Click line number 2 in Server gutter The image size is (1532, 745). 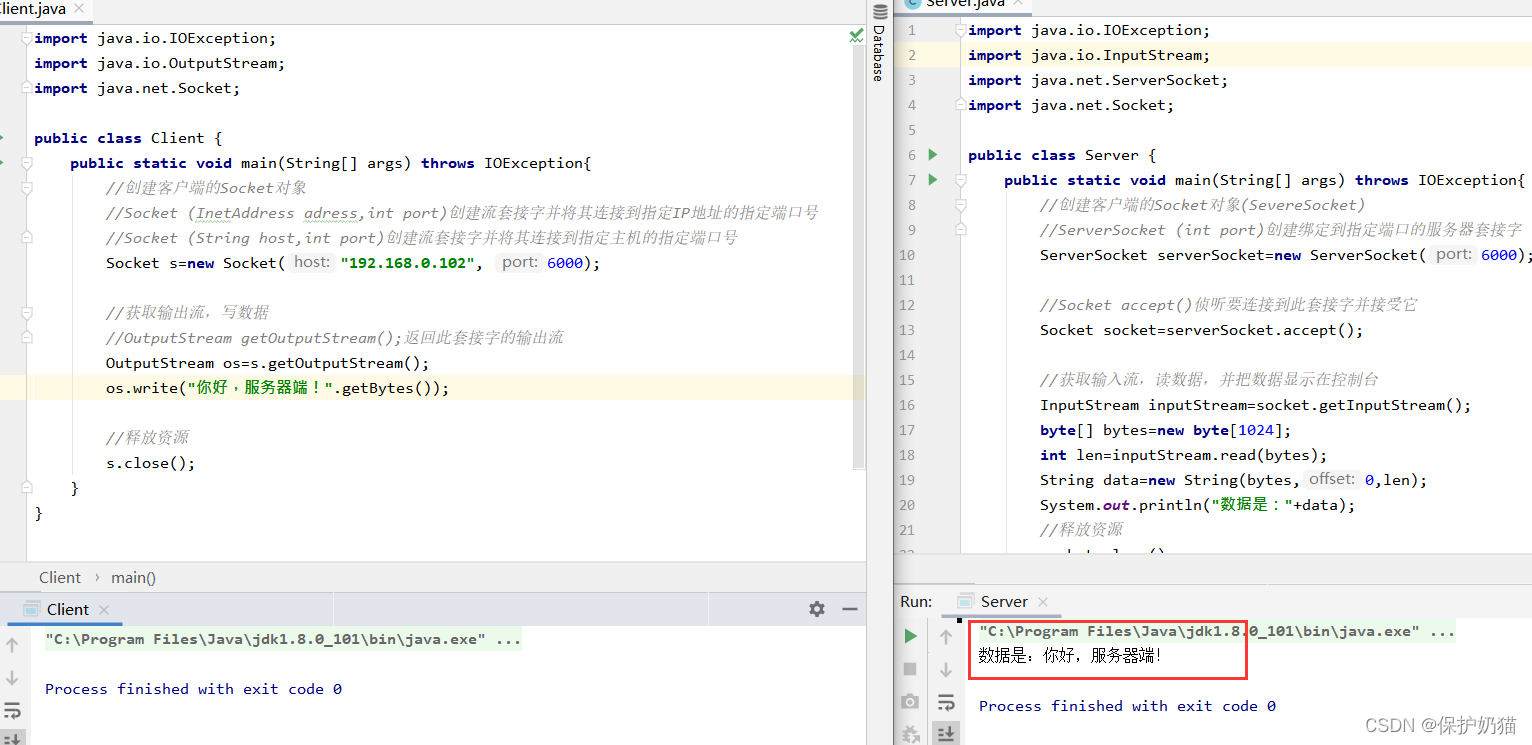(911, 55)
